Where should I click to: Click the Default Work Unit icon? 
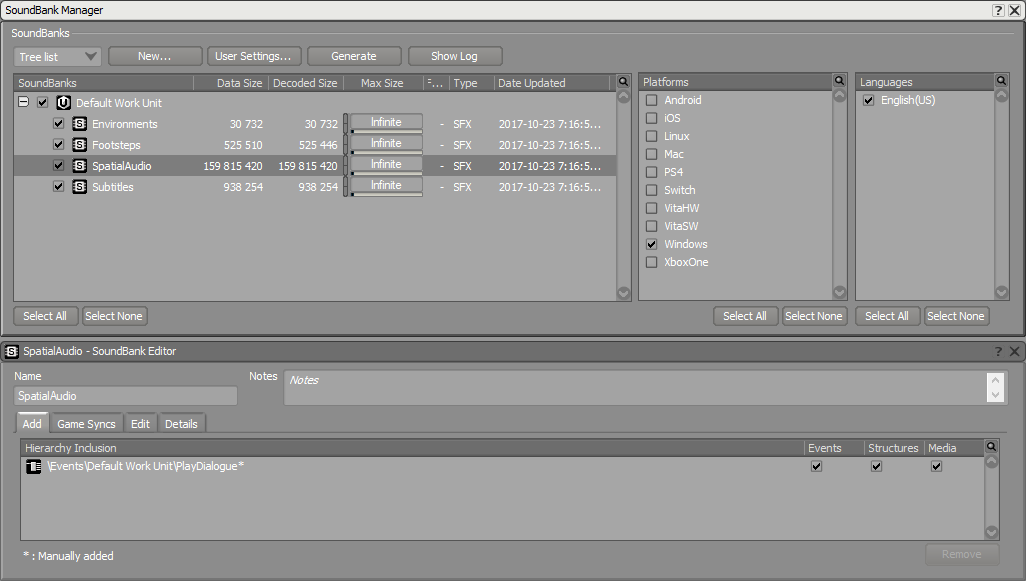63,103
